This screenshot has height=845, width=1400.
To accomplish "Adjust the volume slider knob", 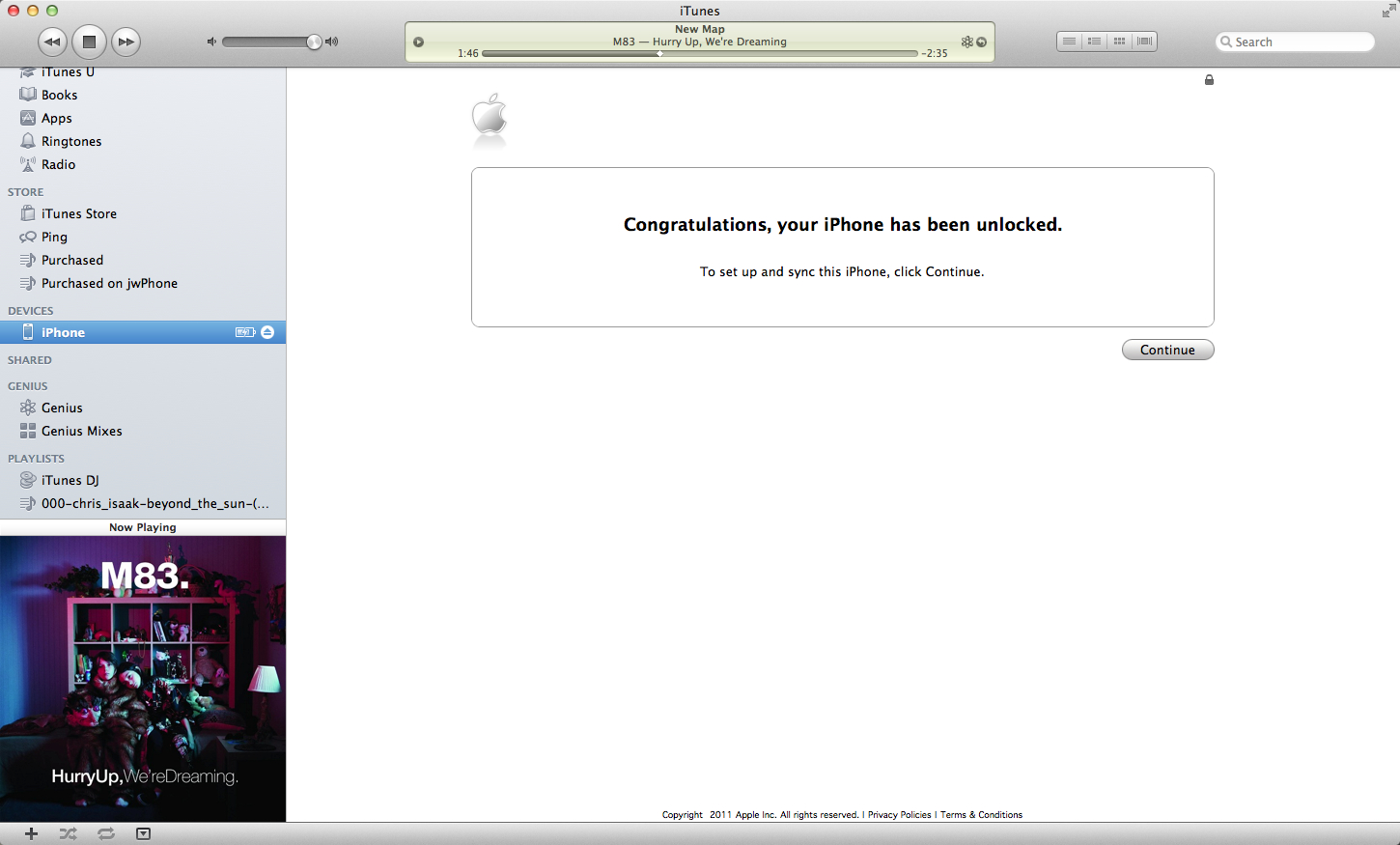I will (x=314, y=42).
